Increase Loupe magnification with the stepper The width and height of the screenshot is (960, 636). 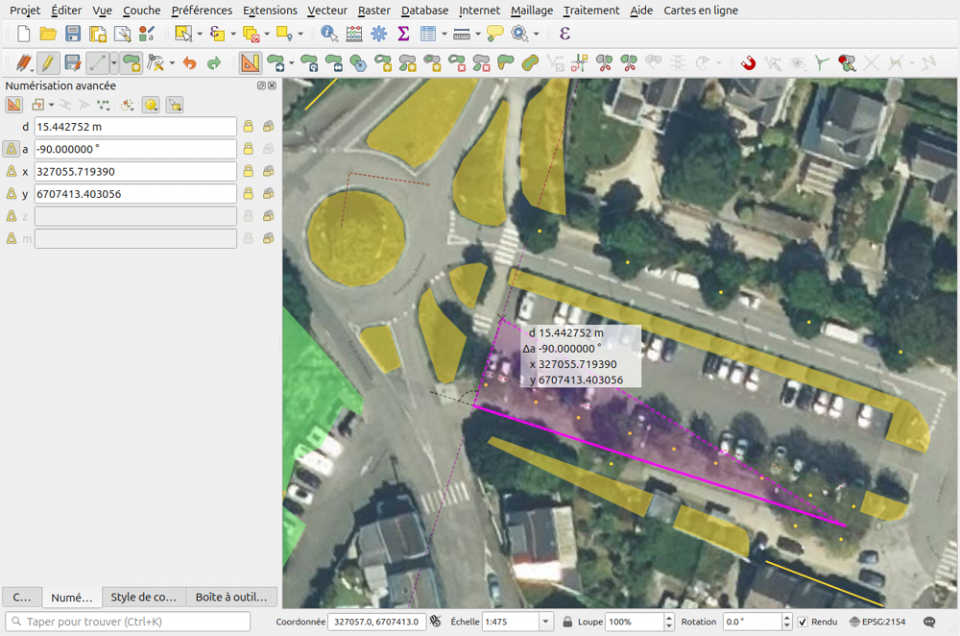click(x=668, y=617)
